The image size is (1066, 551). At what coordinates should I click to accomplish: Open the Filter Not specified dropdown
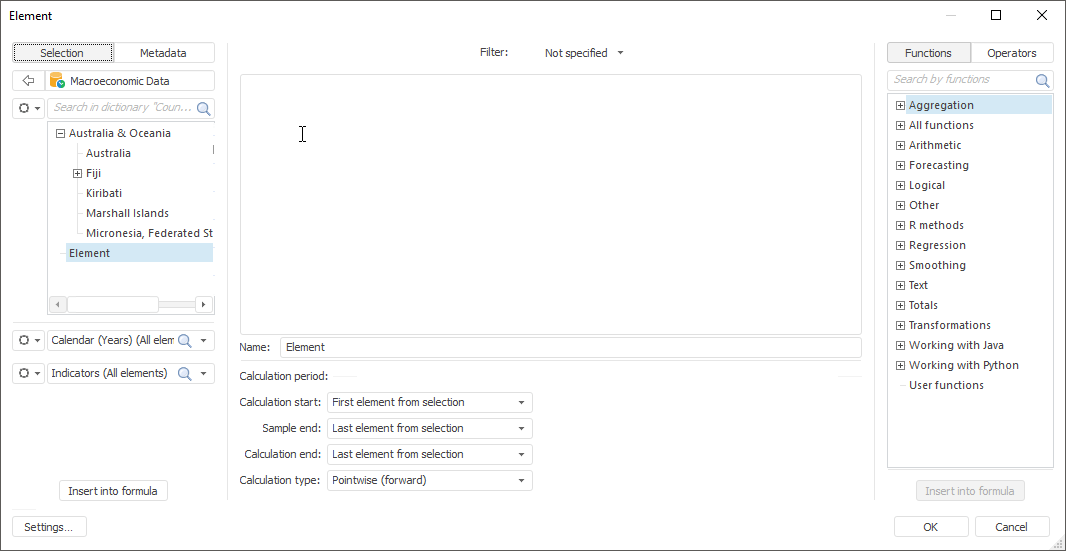tap(584, 53)
